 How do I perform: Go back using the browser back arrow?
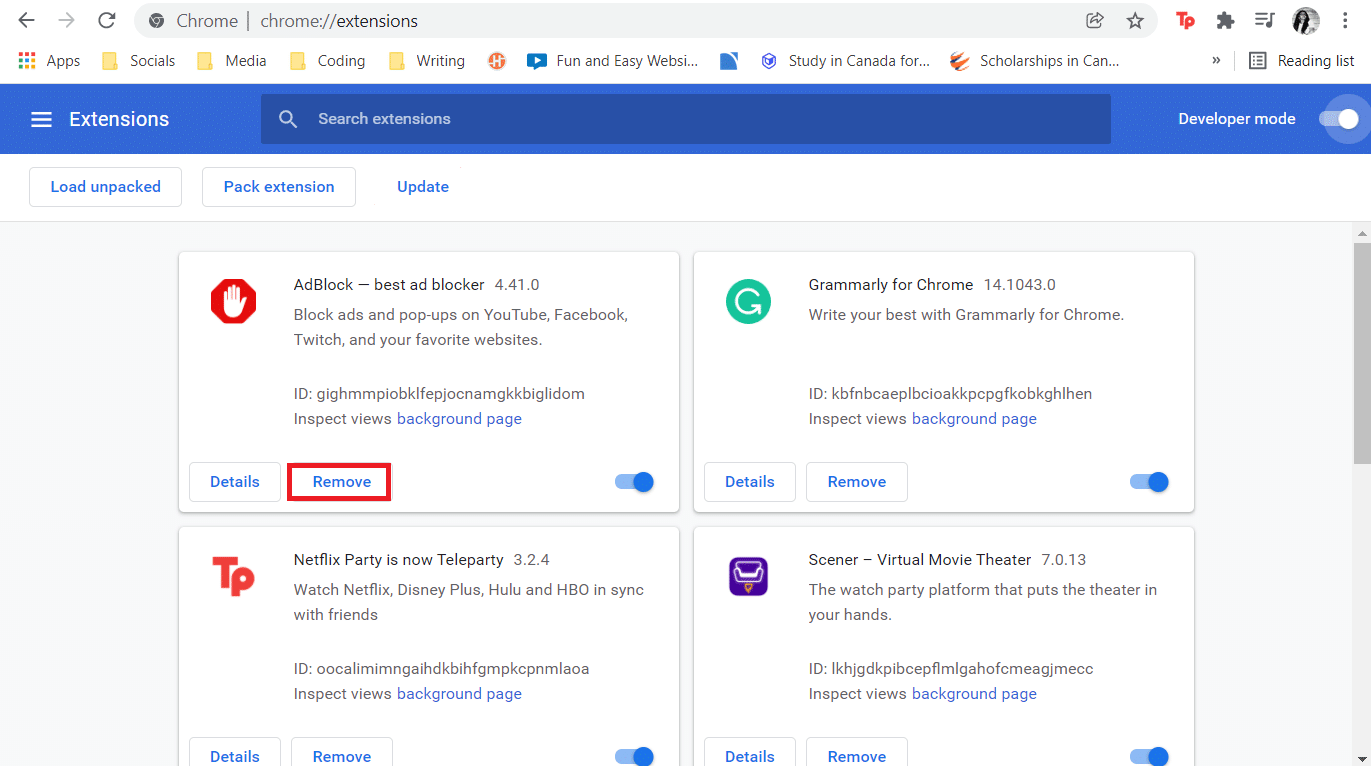(27, 20)
